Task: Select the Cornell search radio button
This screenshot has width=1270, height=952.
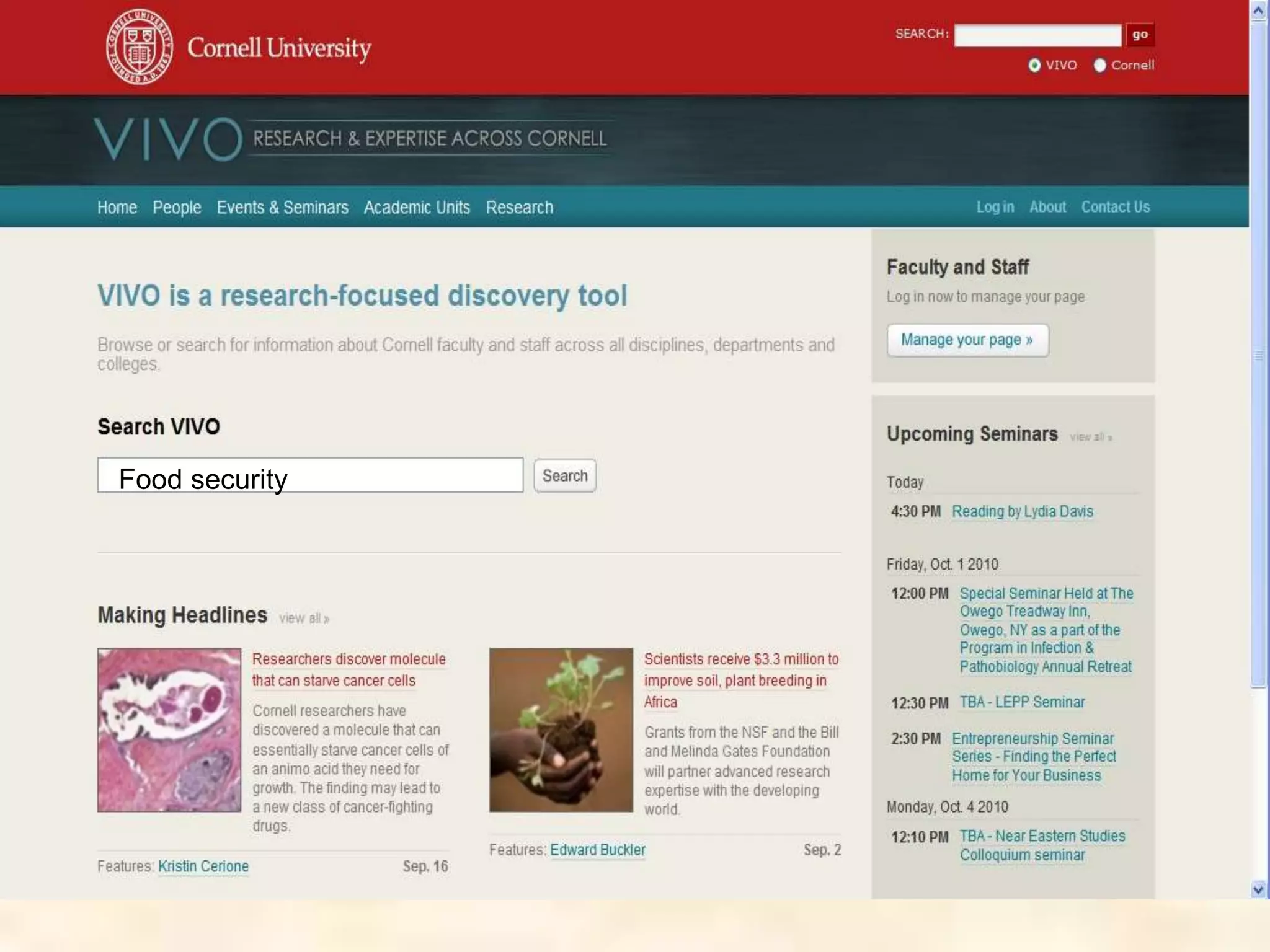Action: 1099,65
